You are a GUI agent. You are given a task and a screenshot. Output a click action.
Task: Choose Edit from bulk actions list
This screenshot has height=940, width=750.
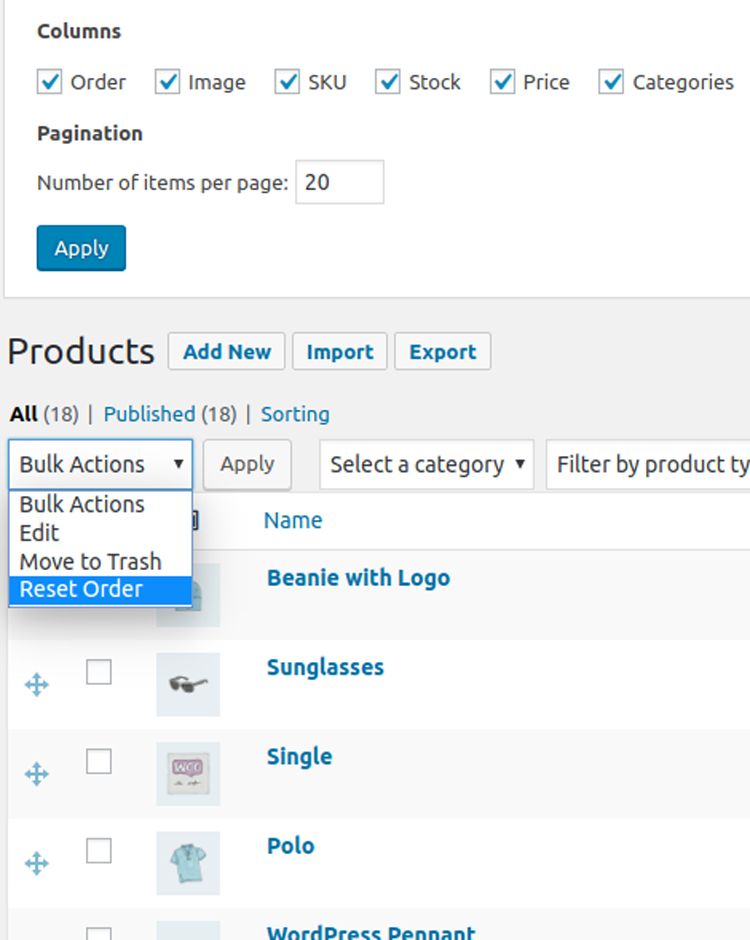(x=100, y=533)
